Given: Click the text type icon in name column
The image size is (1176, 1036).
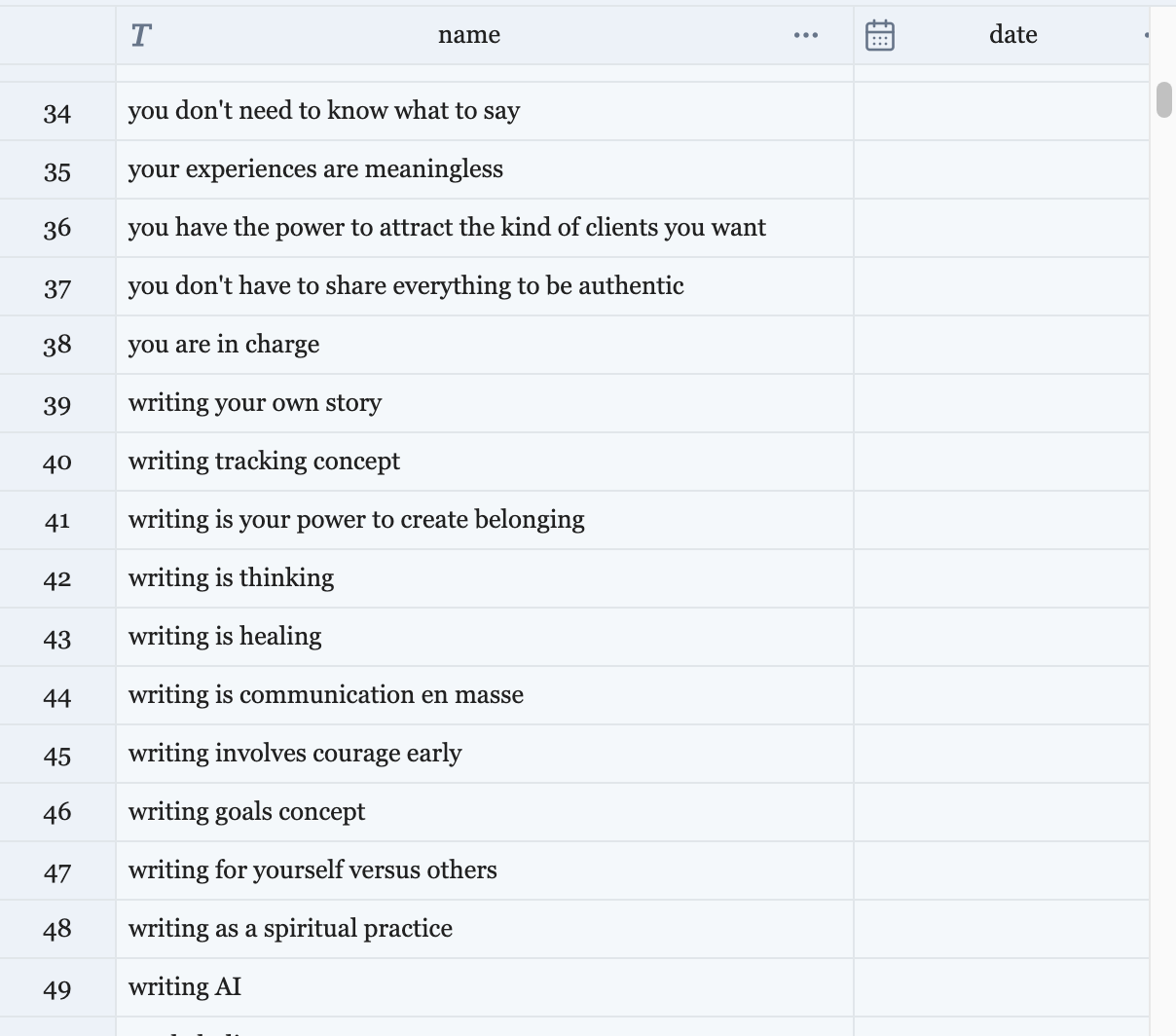Looking at the screenshot, I should click(141, 36).
